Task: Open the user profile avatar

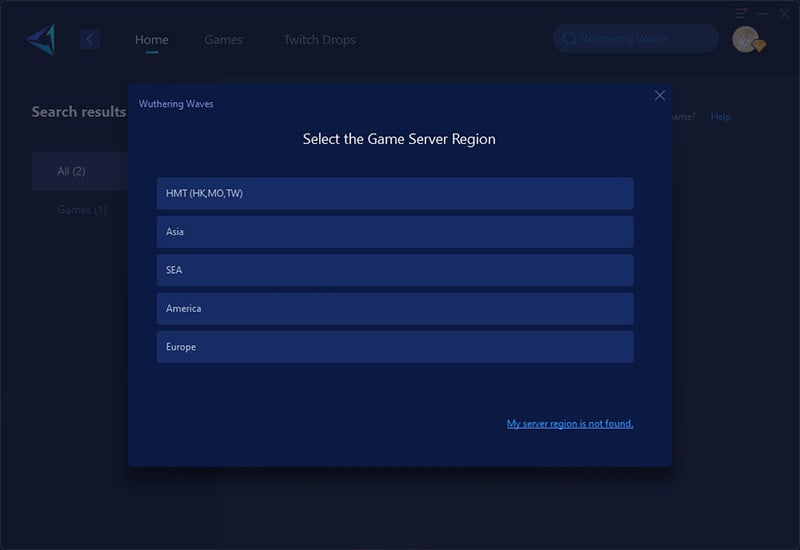Action: tap(746, 39)
